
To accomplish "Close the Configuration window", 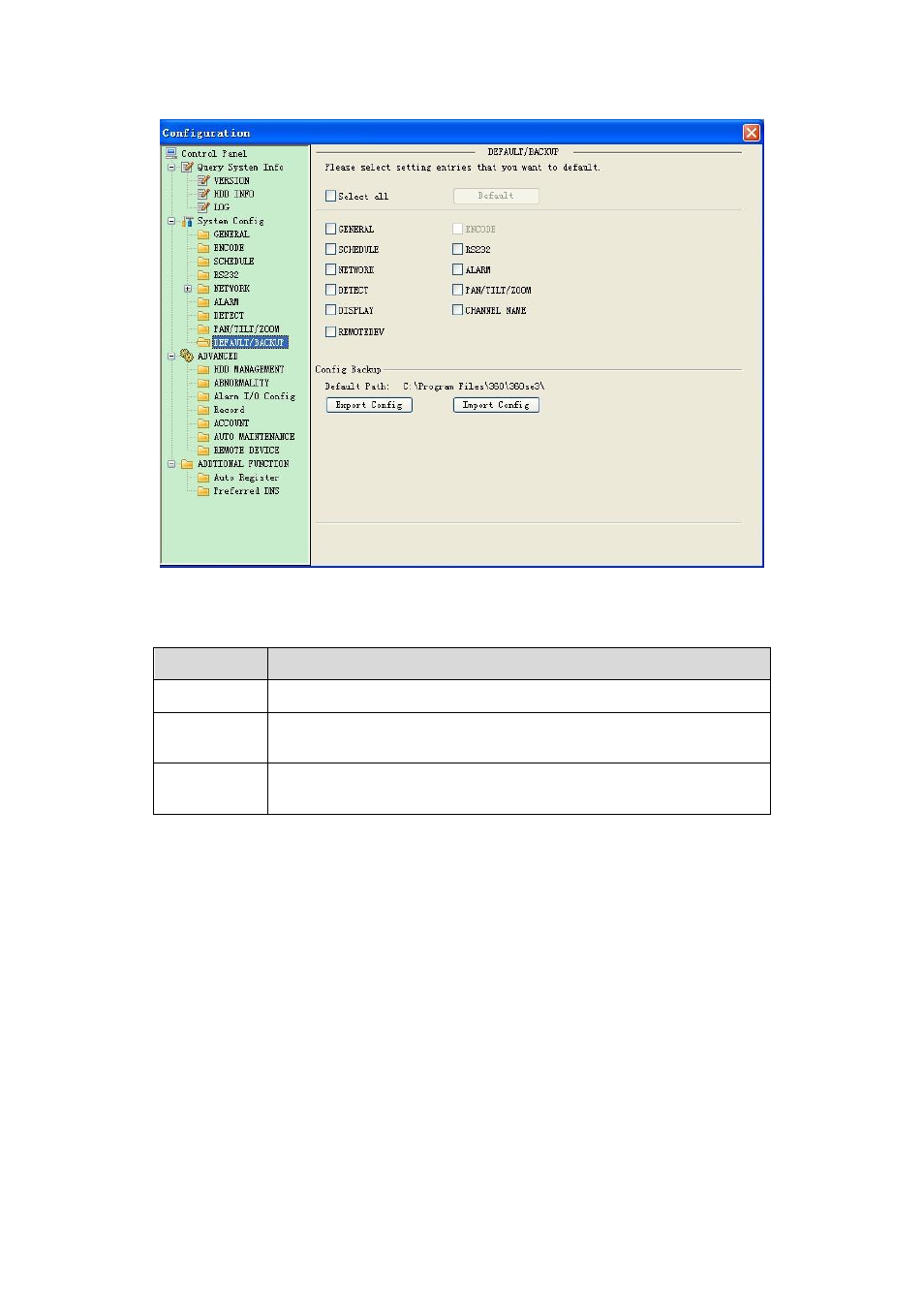I will point(752,133).
